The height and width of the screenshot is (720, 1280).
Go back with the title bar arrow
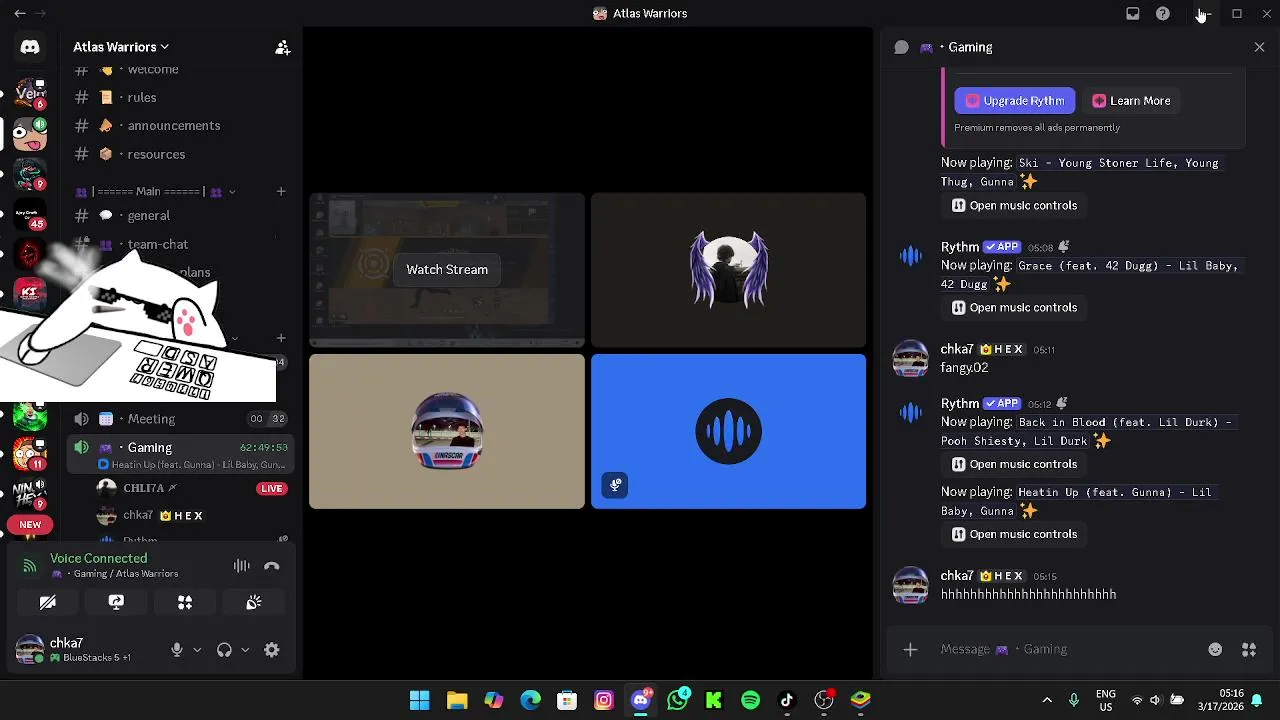click(x=19, y=14)
